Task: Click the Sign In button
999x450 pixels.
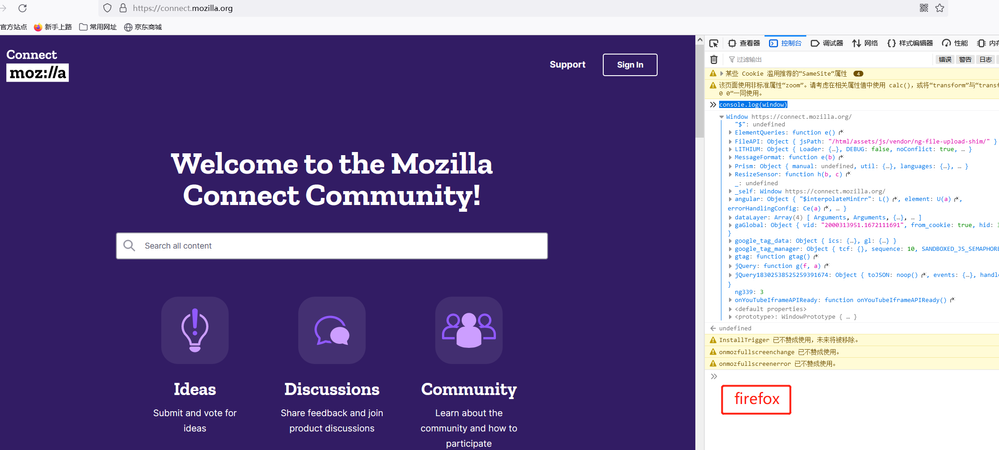Action: (630, 65)
